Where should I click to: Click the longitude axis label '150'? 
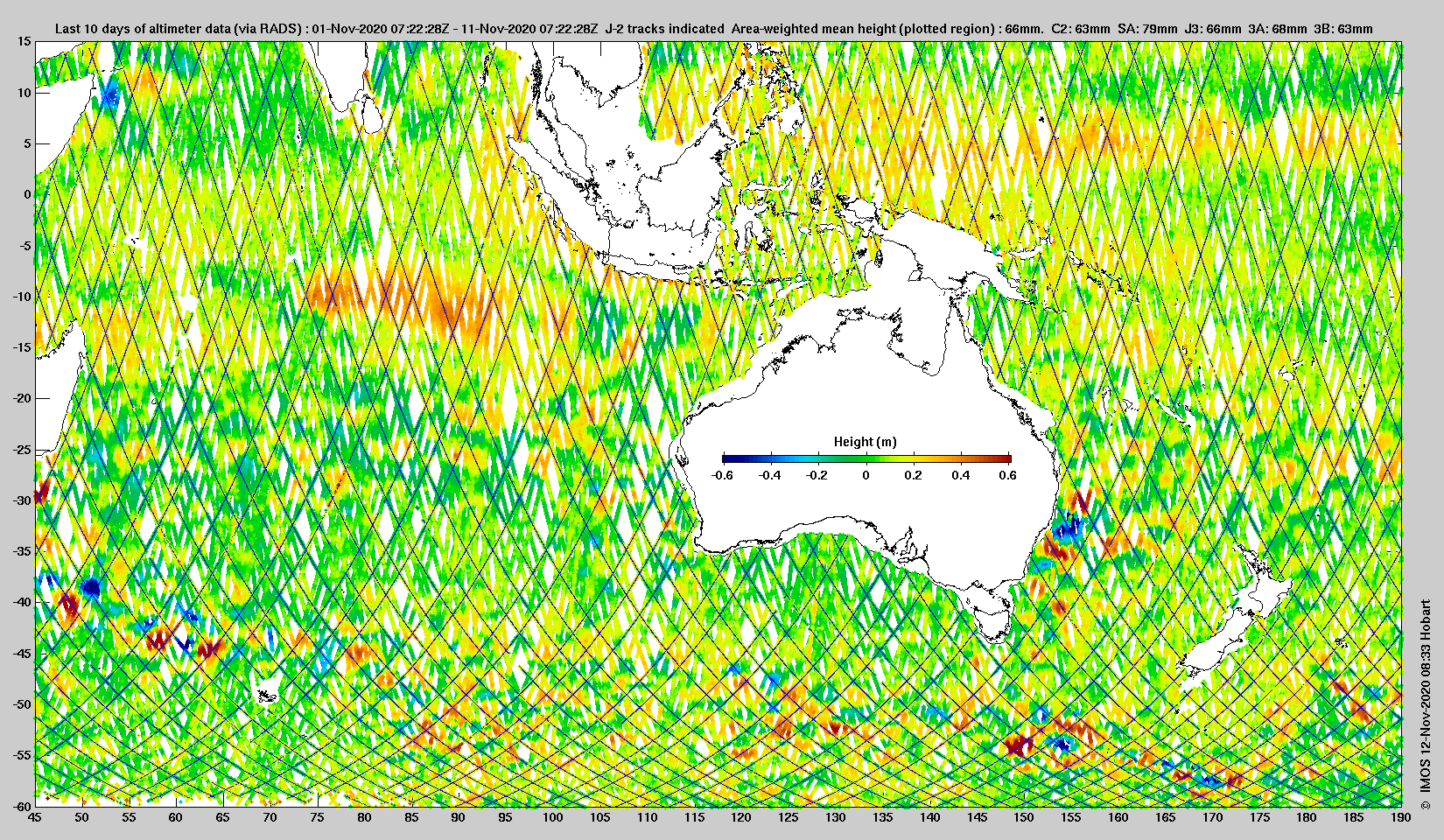1024,817
